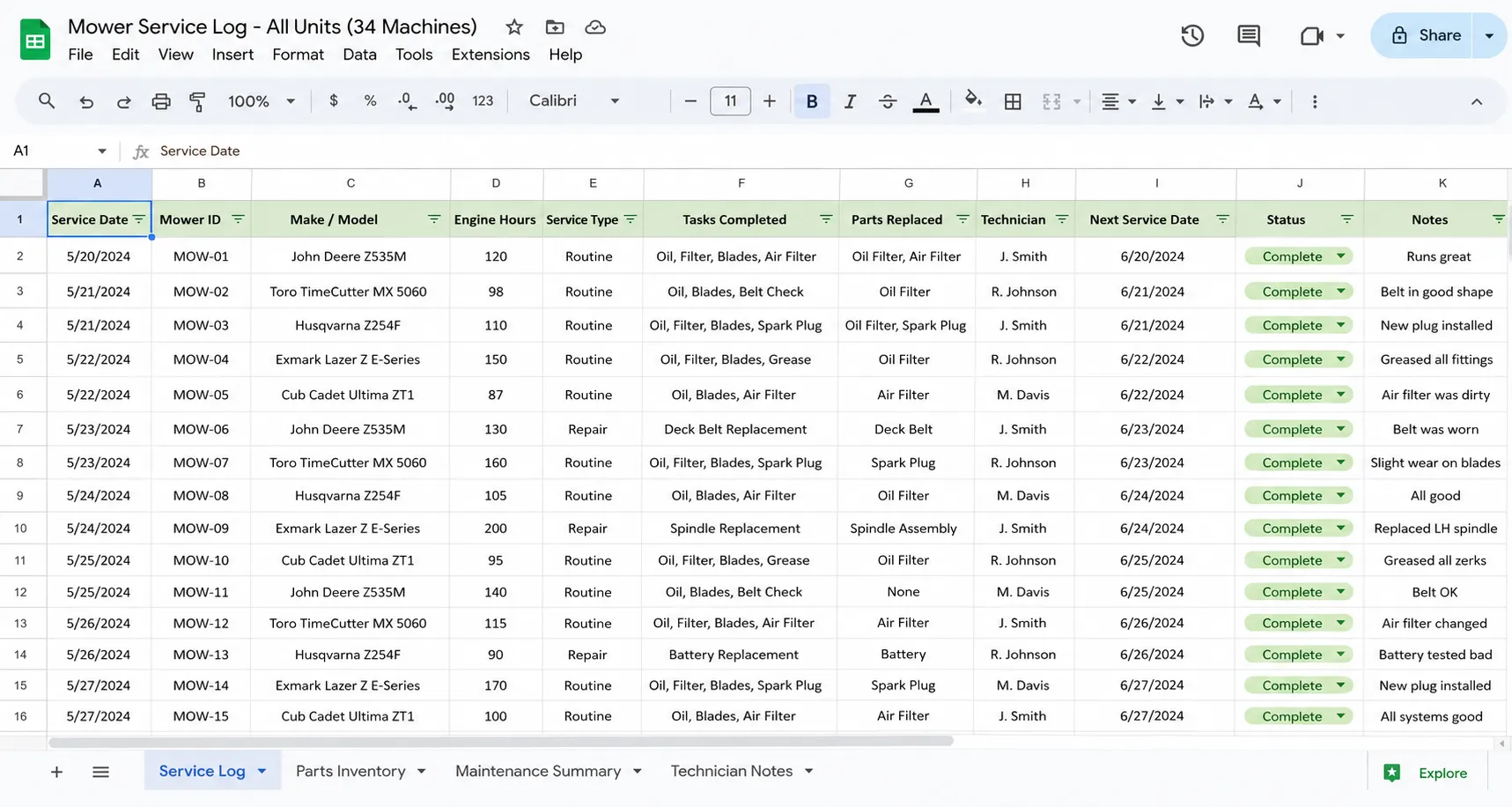Screen dimensions: 1512x807
Task: Activate the paint format tool
Action: pos(198,101)
